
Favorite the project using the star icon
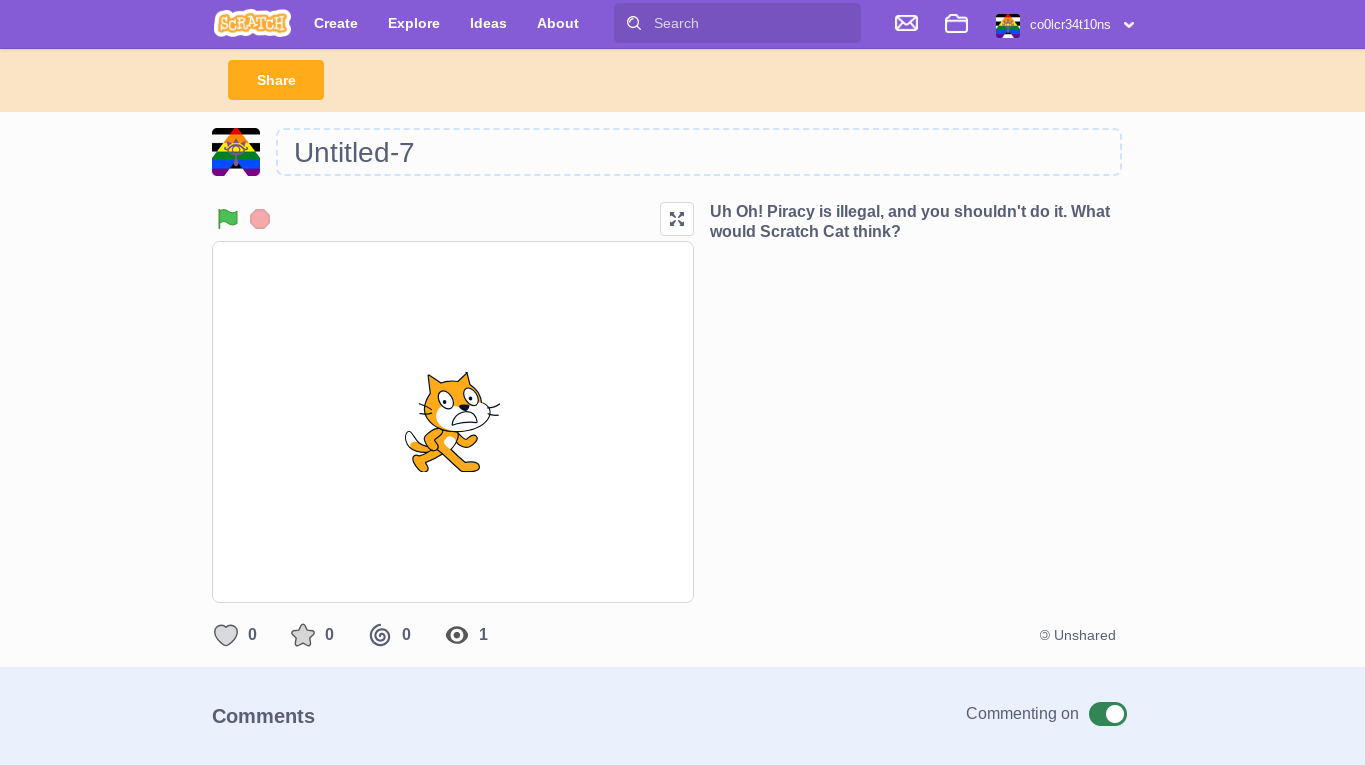[303, 634]
